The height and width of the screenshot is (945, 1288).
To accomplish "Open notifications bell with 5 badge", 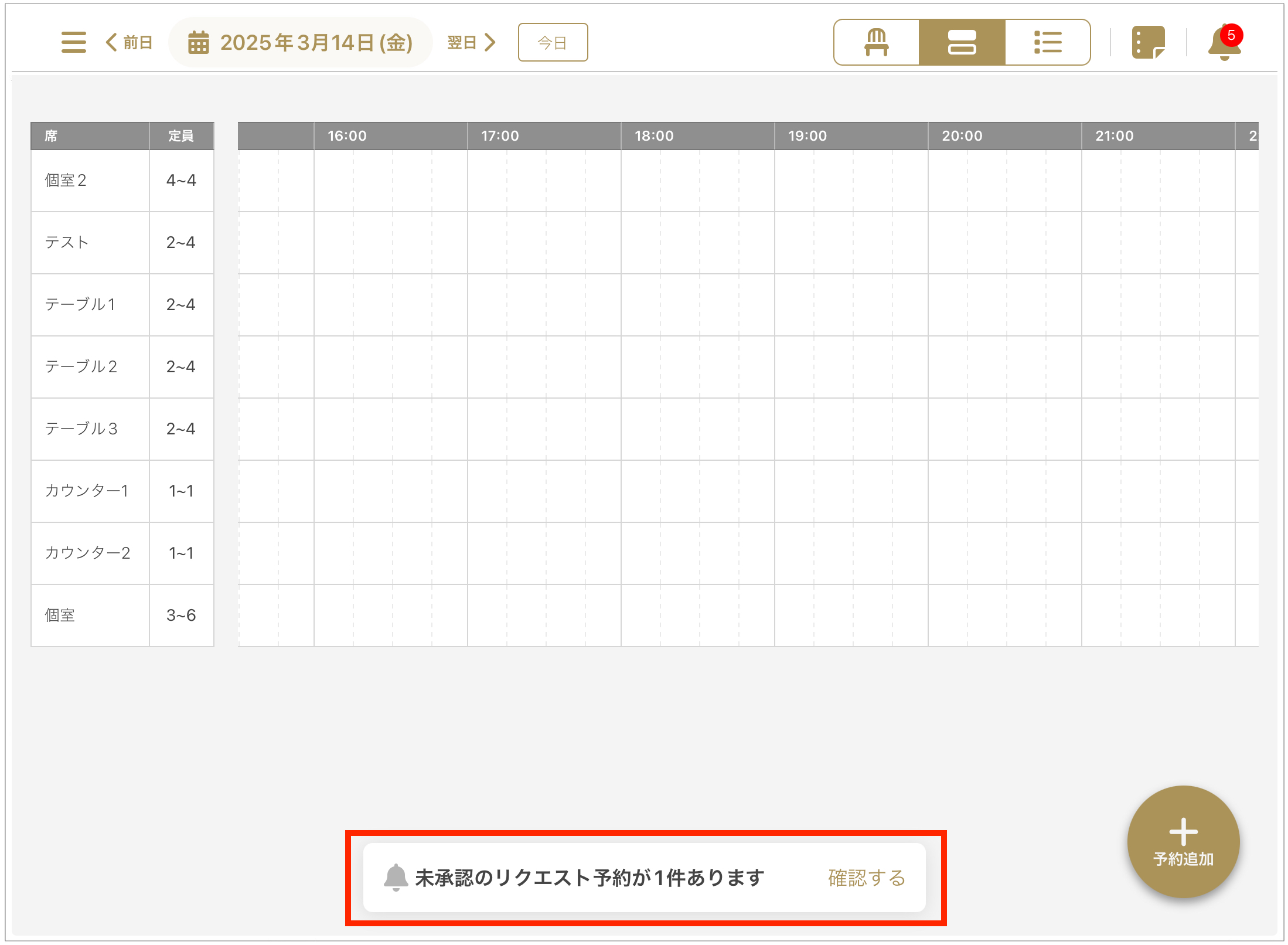I will click(1224, 42).
